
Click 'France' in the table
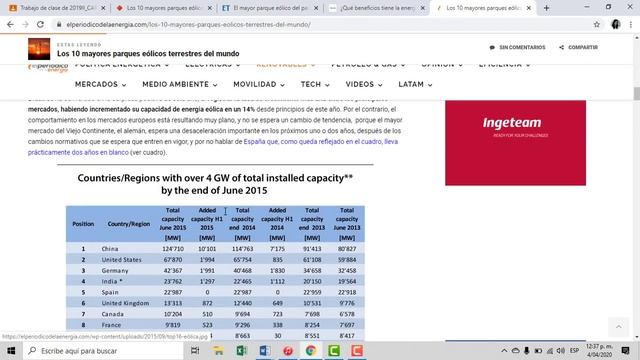click(111, 325)
